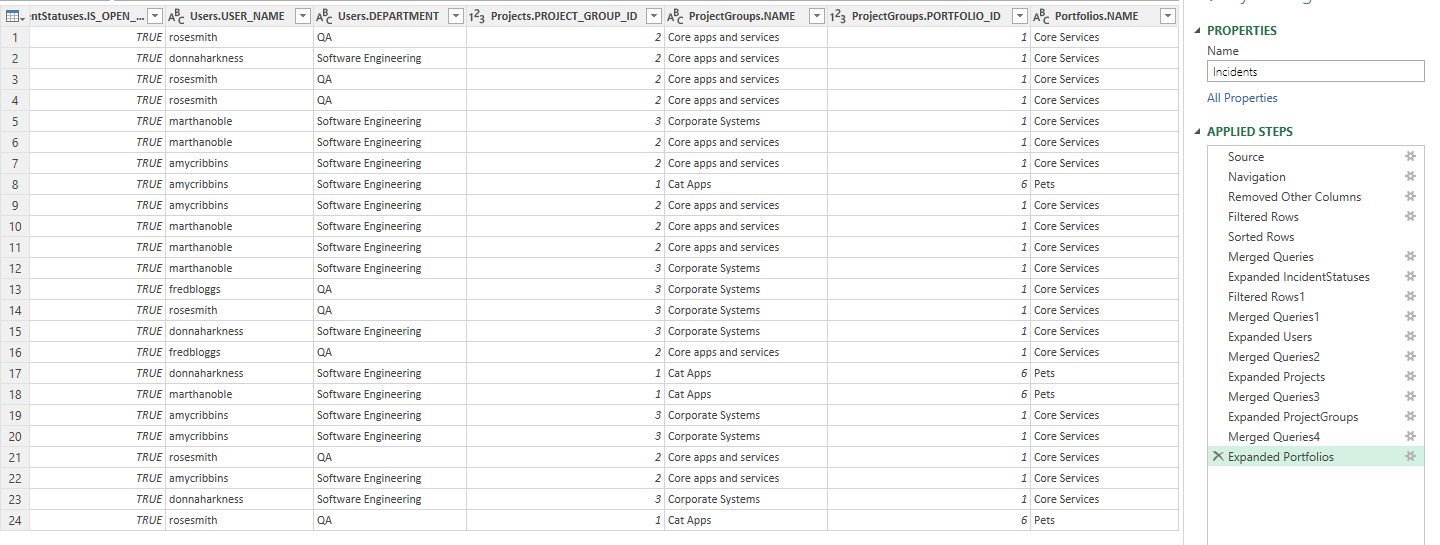The width and height of the screenshot is (1440, 545).
Task: Open filter dropdown for Users.DEPARTMENT column
Action: [x=456, y=16]
